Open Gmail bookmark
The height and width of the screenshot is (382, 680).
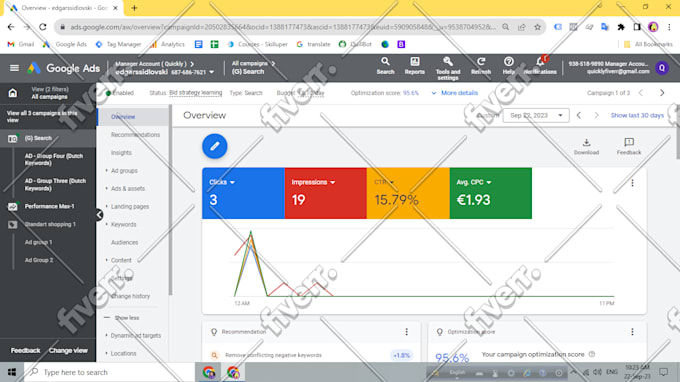click(x=21, y=44)
